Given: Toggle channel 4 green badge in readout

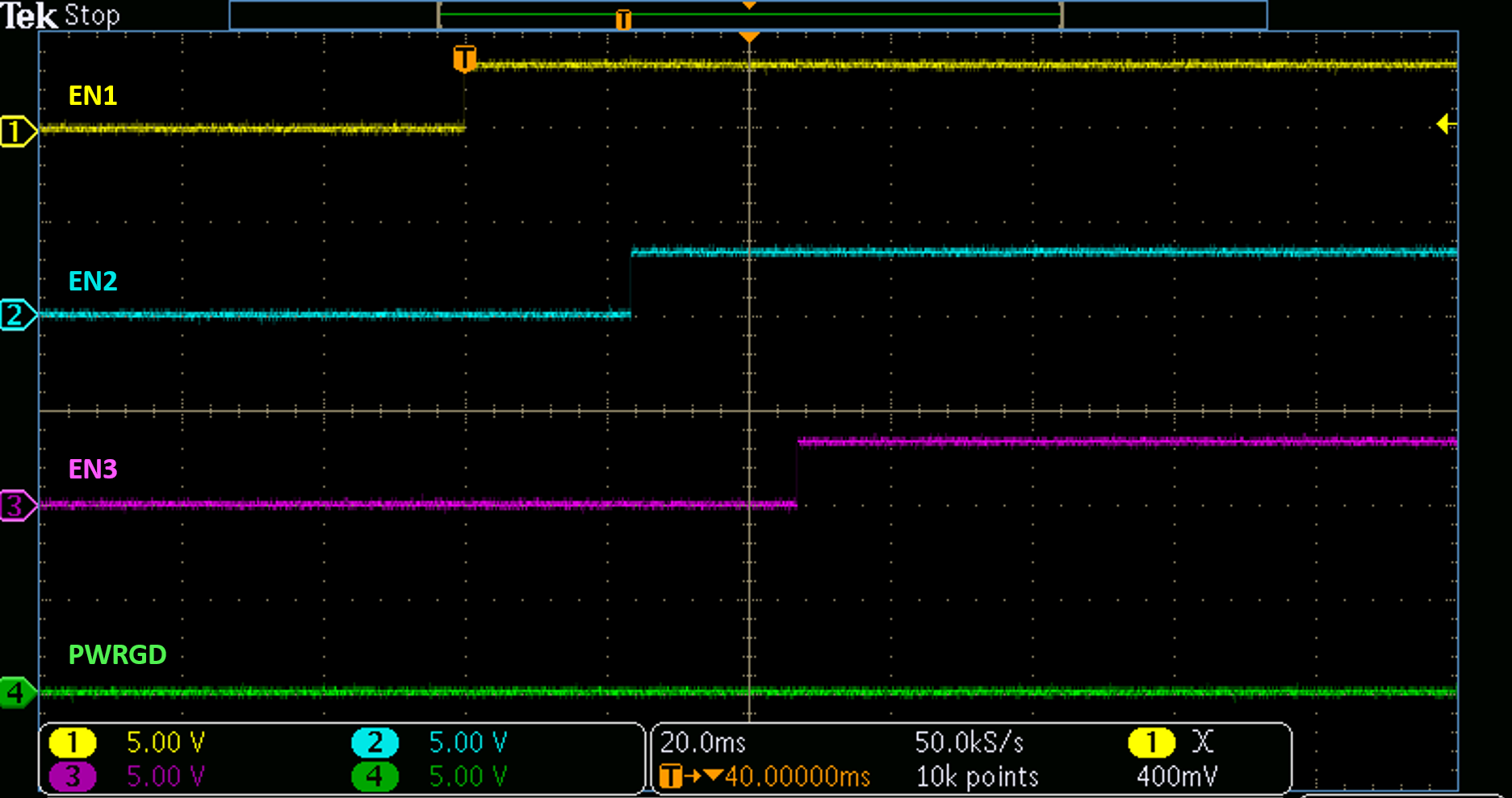Looking at the screenshot, I should pyautogui.click(x=375, y=776).
